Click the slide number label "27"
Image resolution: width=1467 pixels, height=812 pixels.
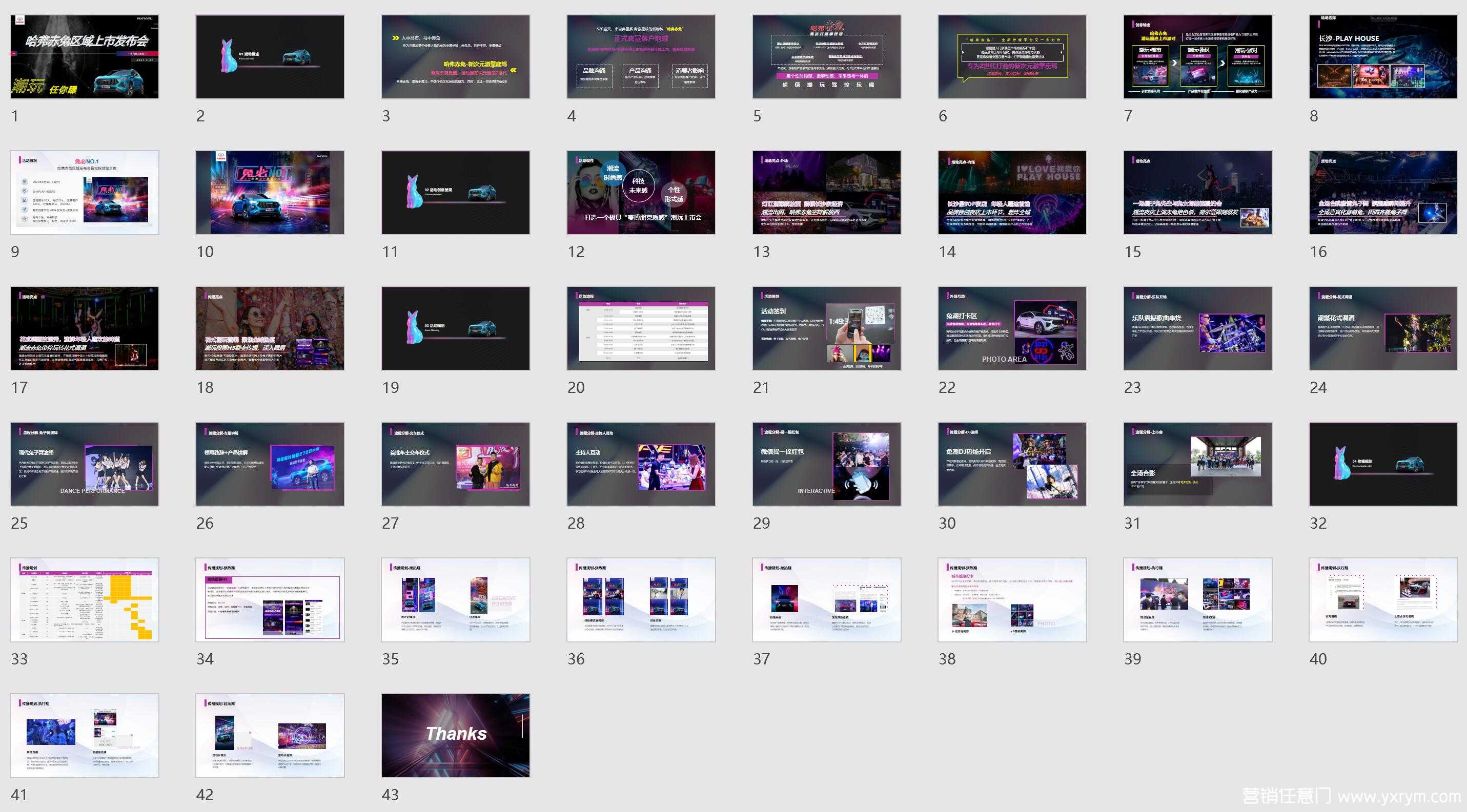tap(390, 523)
